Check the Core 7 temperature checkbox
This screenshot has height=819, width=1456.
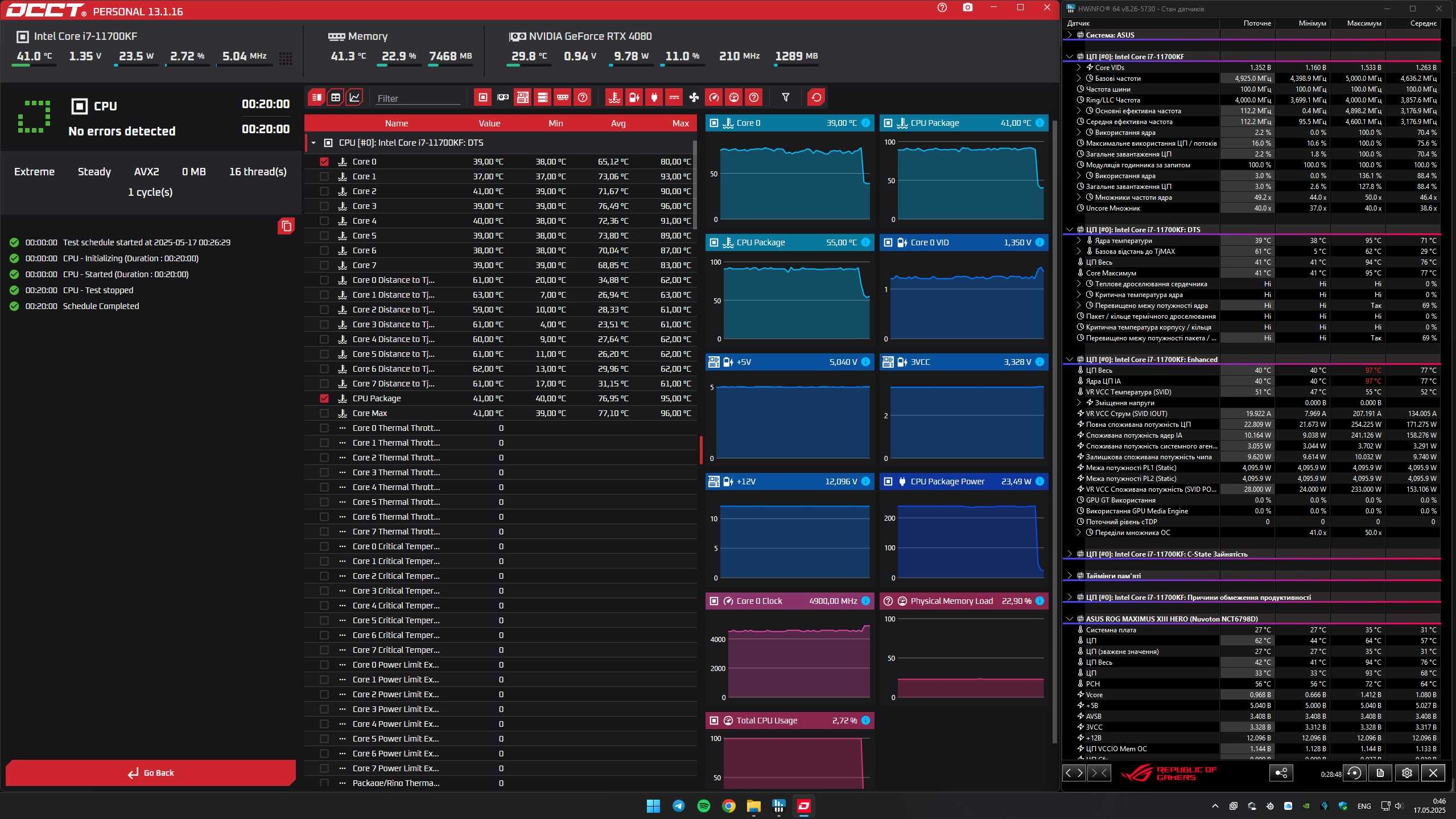click(324, 265)
